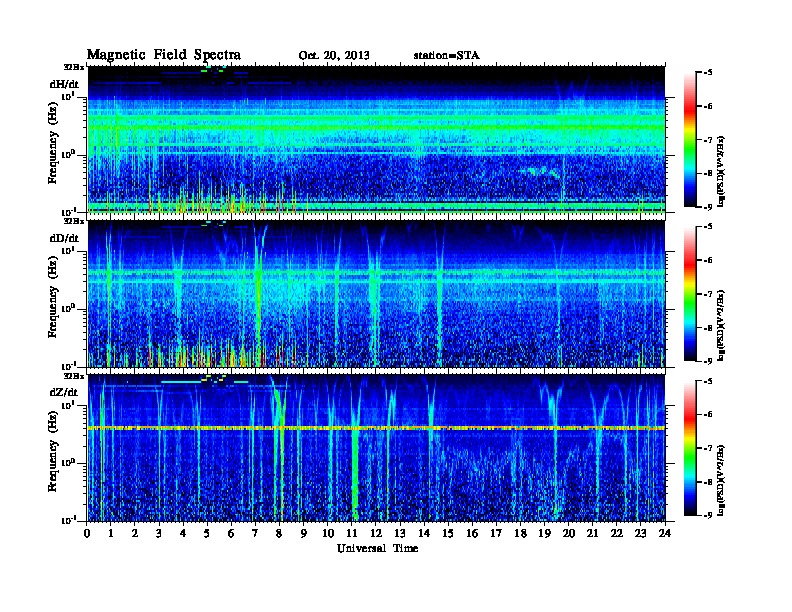792x612 pixels.
Task: Click hour "22" on the Universal Time axis
Action: 617,533
